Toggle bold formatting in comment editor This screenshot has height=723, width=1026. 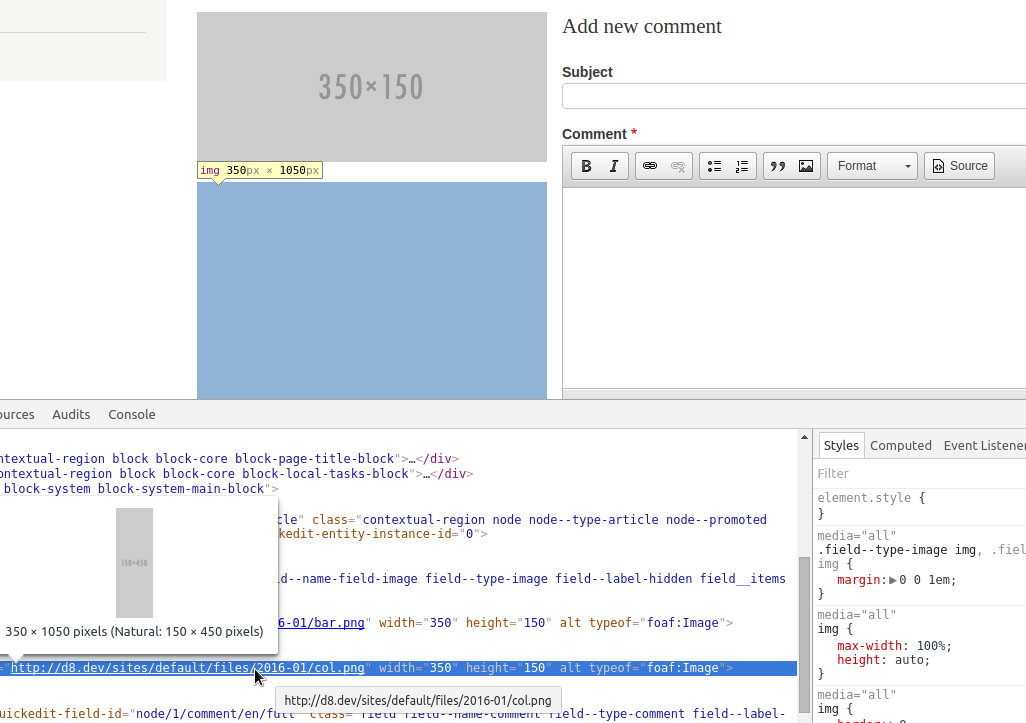(587, 166)
